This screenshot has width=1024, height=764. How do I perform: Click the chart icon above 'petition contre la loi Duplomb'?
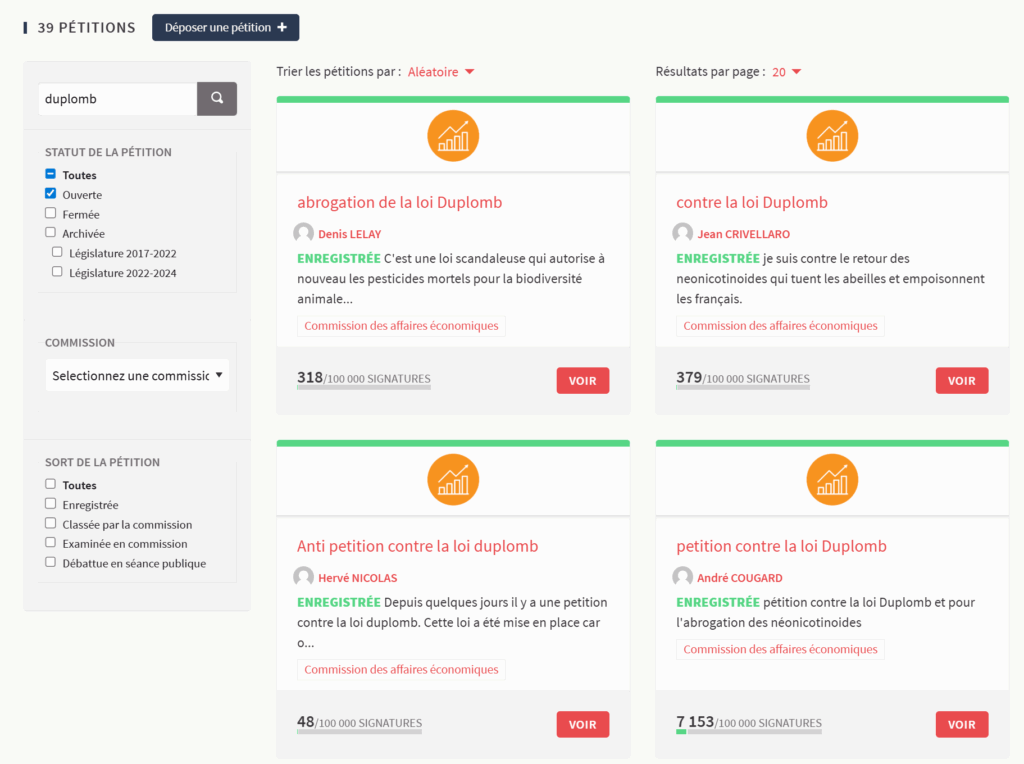point(832,480)
